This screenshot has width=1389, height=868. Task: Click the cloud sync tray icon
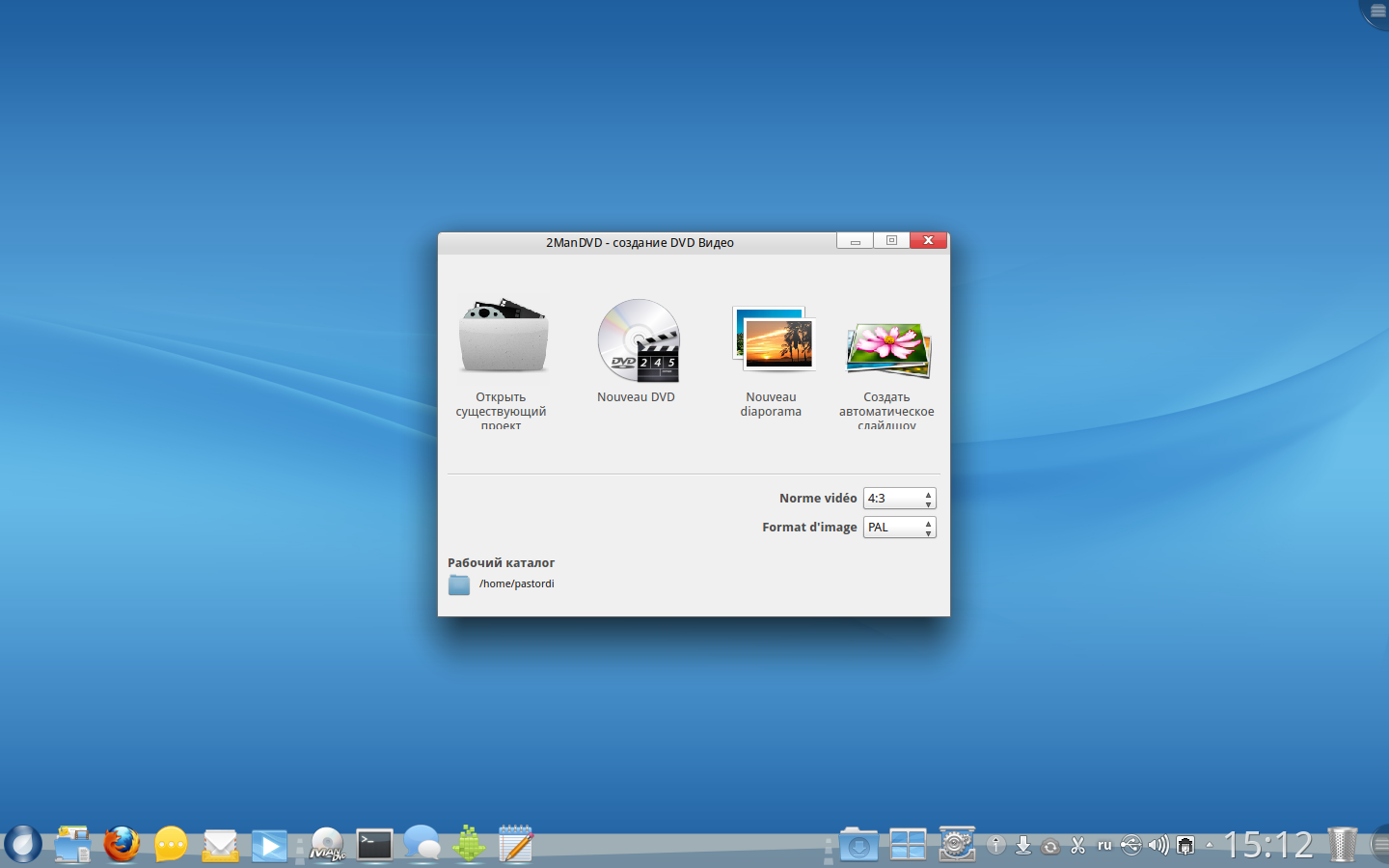click(1050, 847)
